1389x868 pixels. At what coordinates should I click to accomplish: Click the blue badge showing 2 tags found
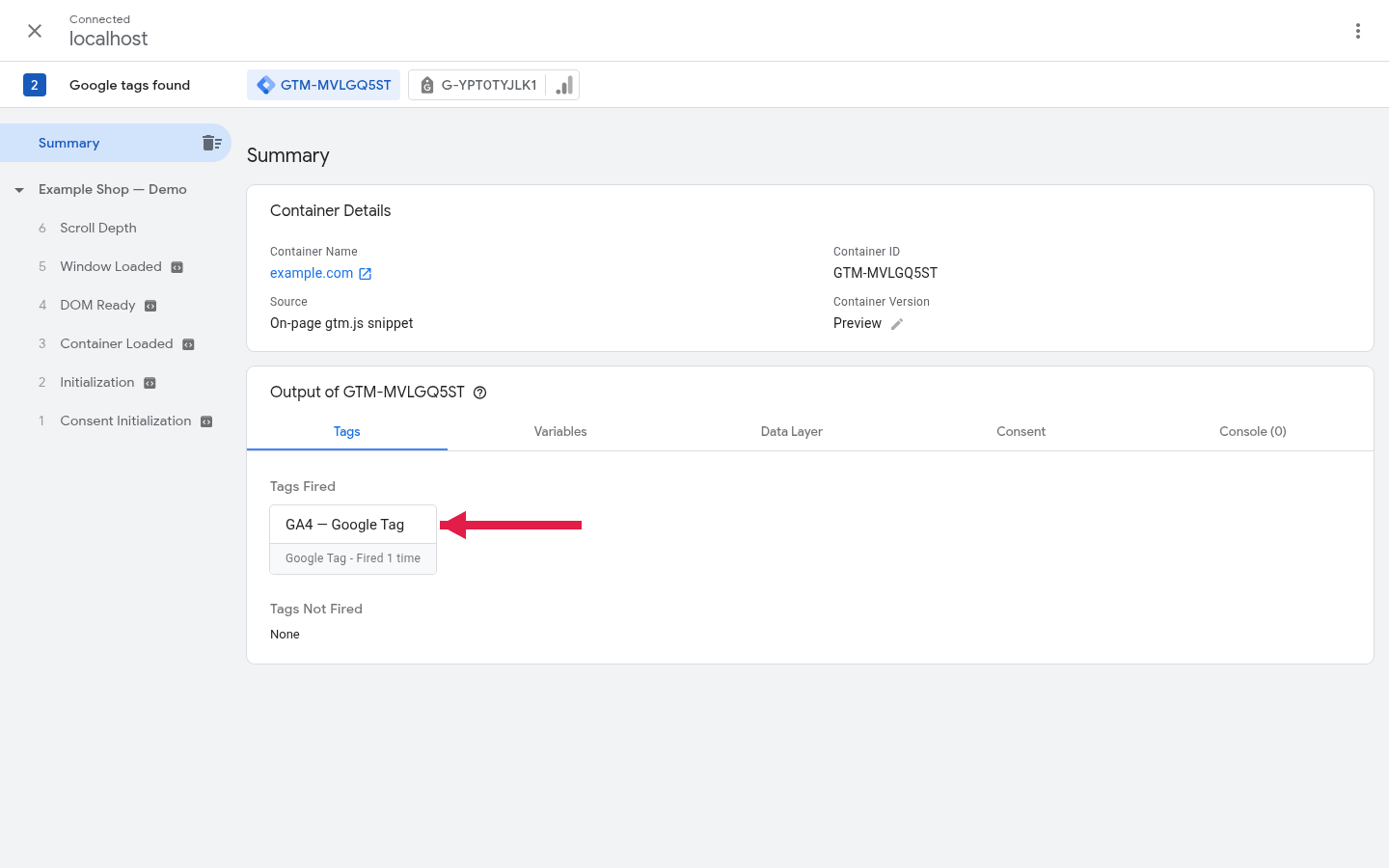[x=35, y=85]
